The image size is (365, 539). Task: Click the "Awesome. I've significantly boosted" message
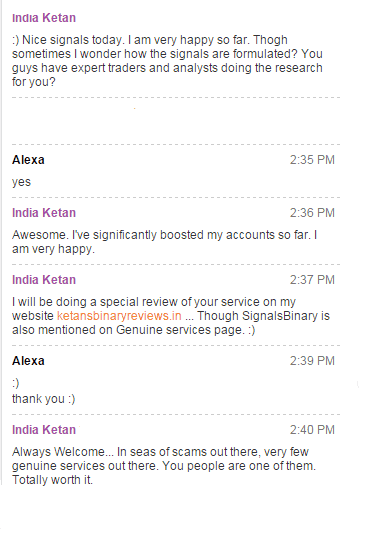pyautogui.click(x=165, y=242)
